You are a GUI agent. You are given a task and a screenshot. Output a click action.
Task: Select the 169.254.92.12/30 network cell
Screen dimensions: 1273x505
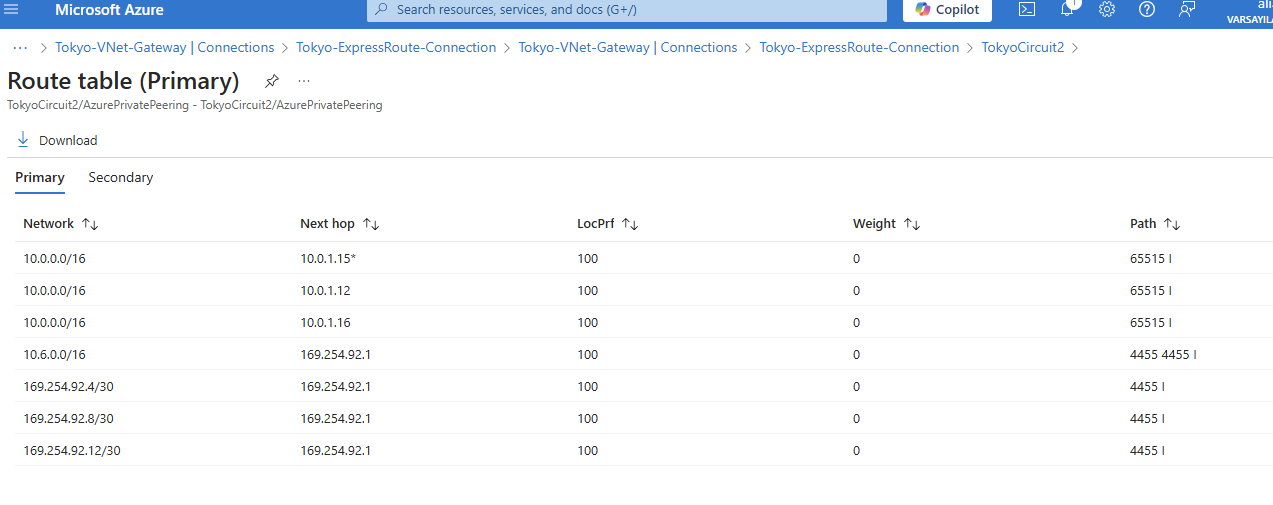(x=72, y=451)
